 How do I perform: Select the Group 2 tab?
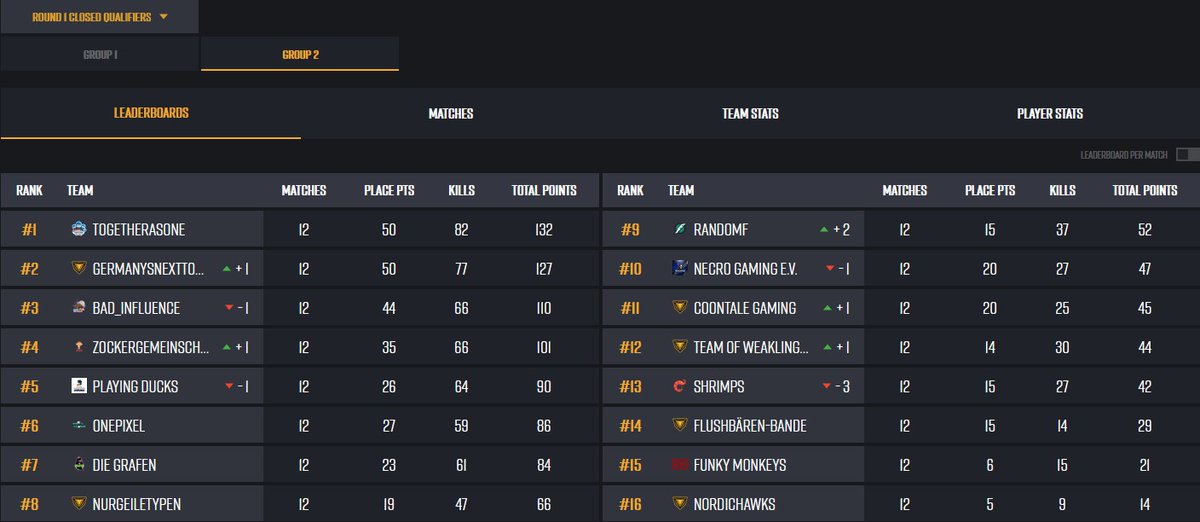[300, 54]
